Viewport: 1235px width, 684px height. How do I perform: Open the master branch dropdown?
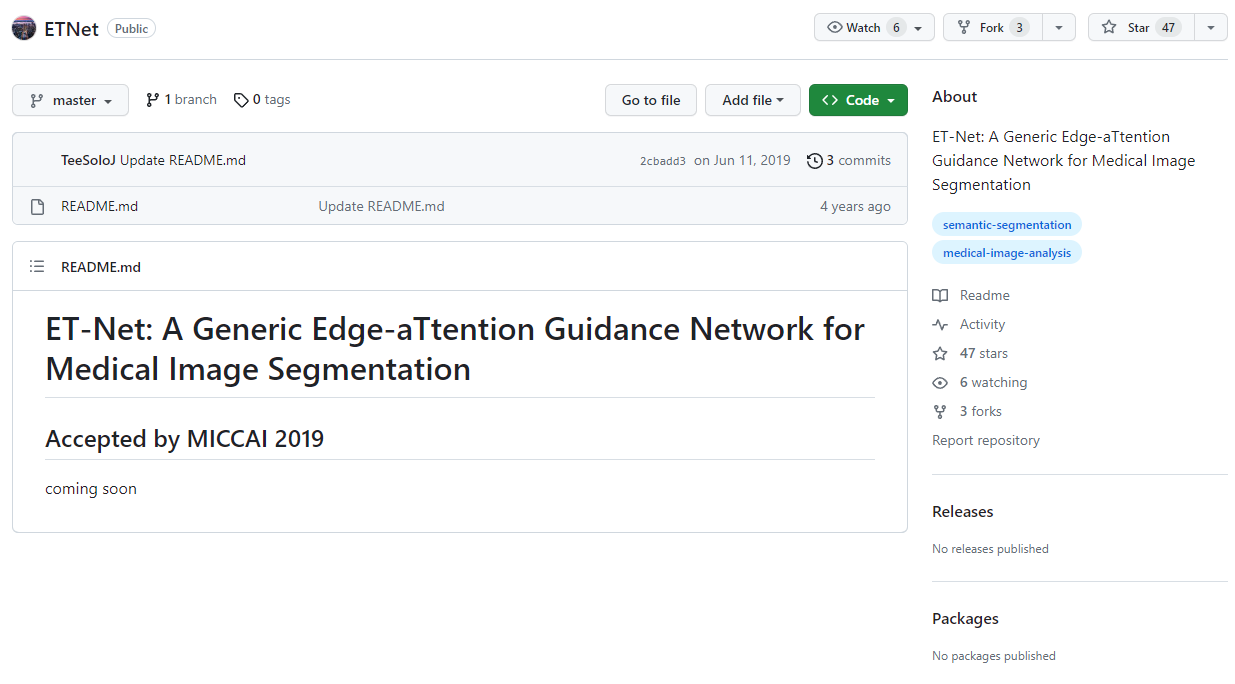(x=70, y=100)
